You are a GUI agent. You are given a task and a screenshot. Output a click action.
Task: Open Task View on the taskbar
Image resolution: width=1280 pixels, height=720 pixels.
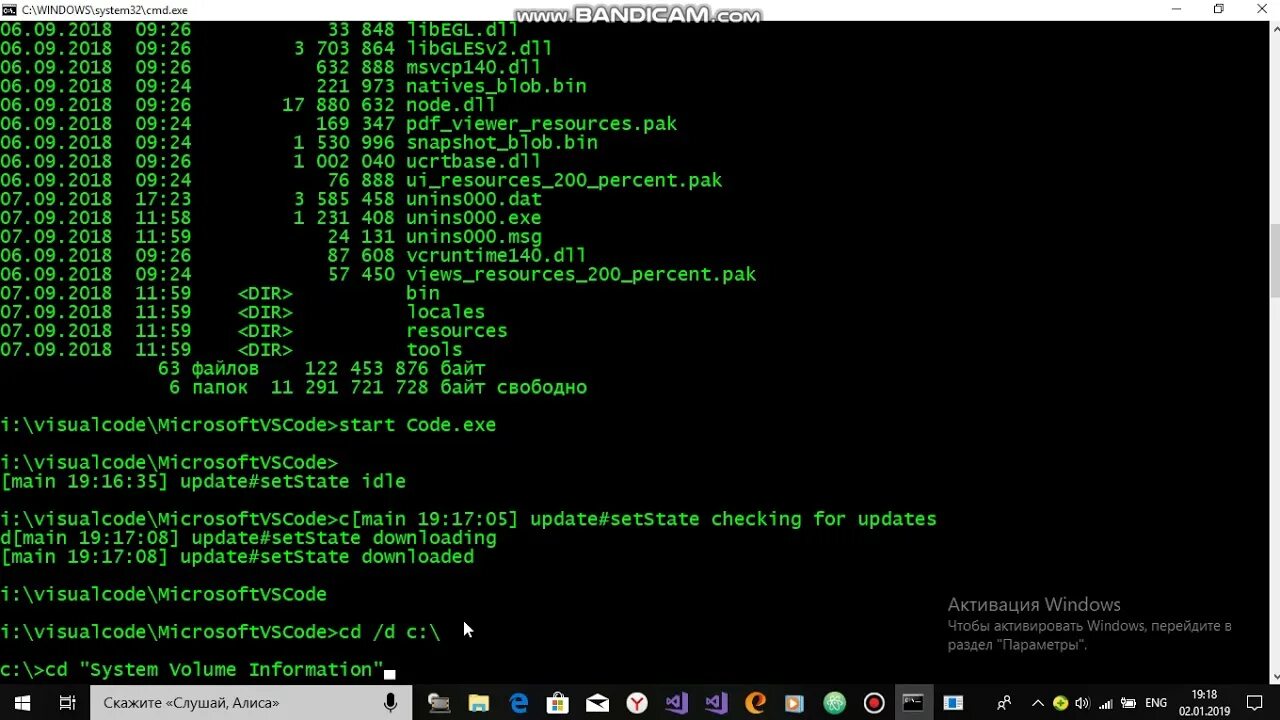[67, 703]
